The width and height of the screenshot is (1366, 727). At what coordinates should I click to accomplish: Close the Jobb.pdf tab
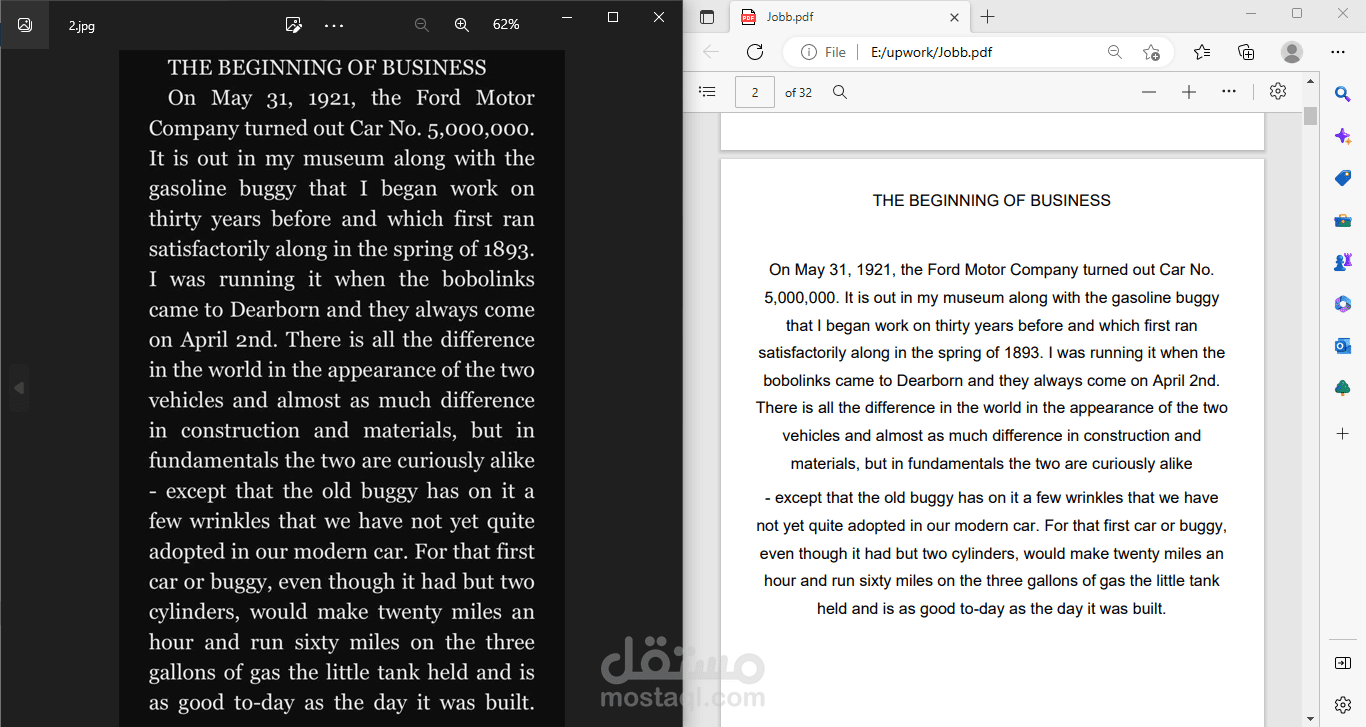(954, 17)
